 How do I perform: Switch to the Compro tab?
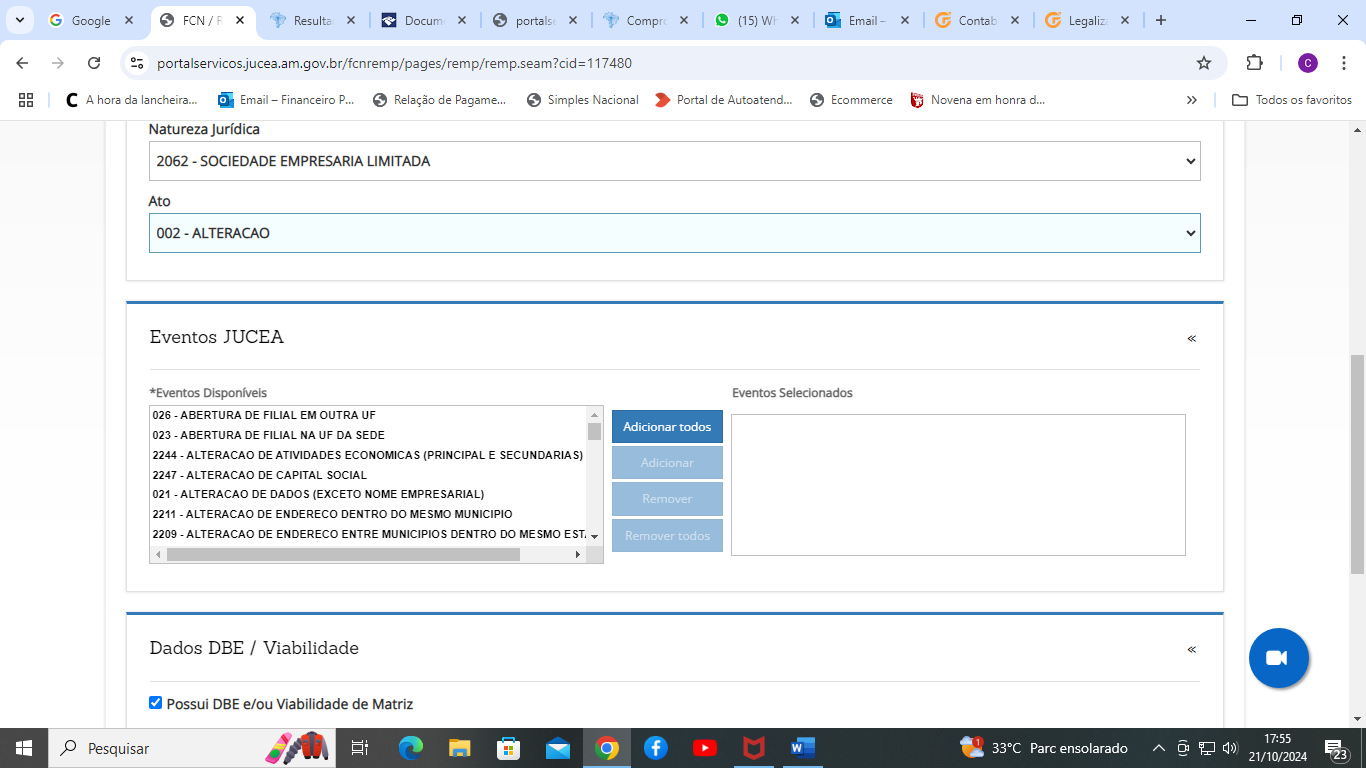[x=645, y=20]
